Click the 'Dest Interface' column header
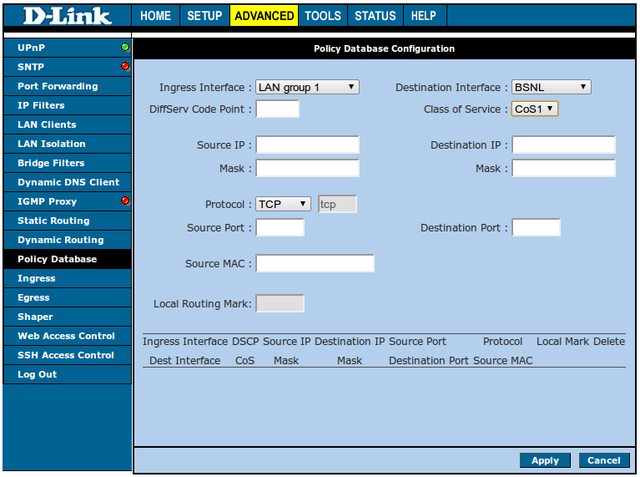This screenshot has height=477, width=640. pos(185,360)
